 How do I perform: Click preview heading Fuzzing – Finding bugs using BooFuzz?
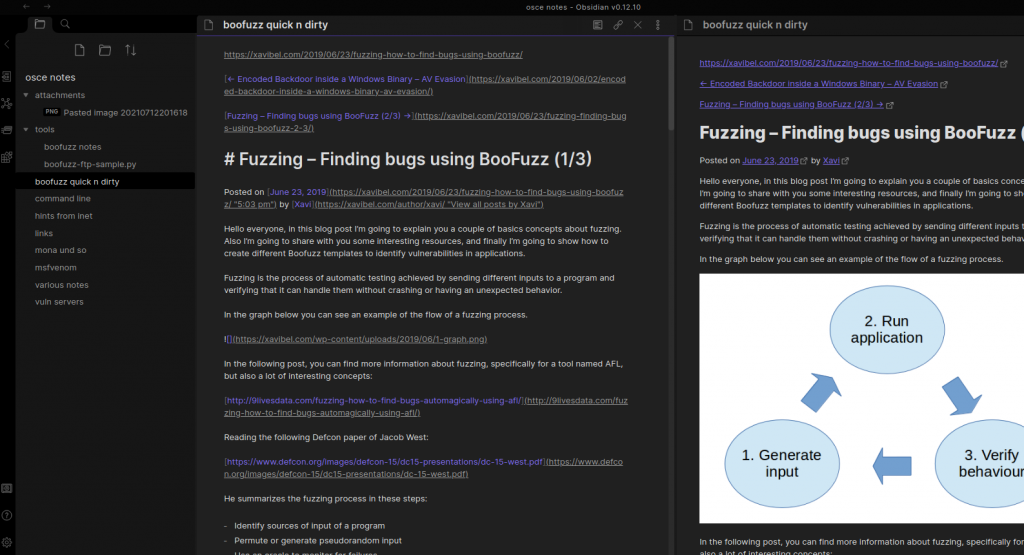point(861,133)
